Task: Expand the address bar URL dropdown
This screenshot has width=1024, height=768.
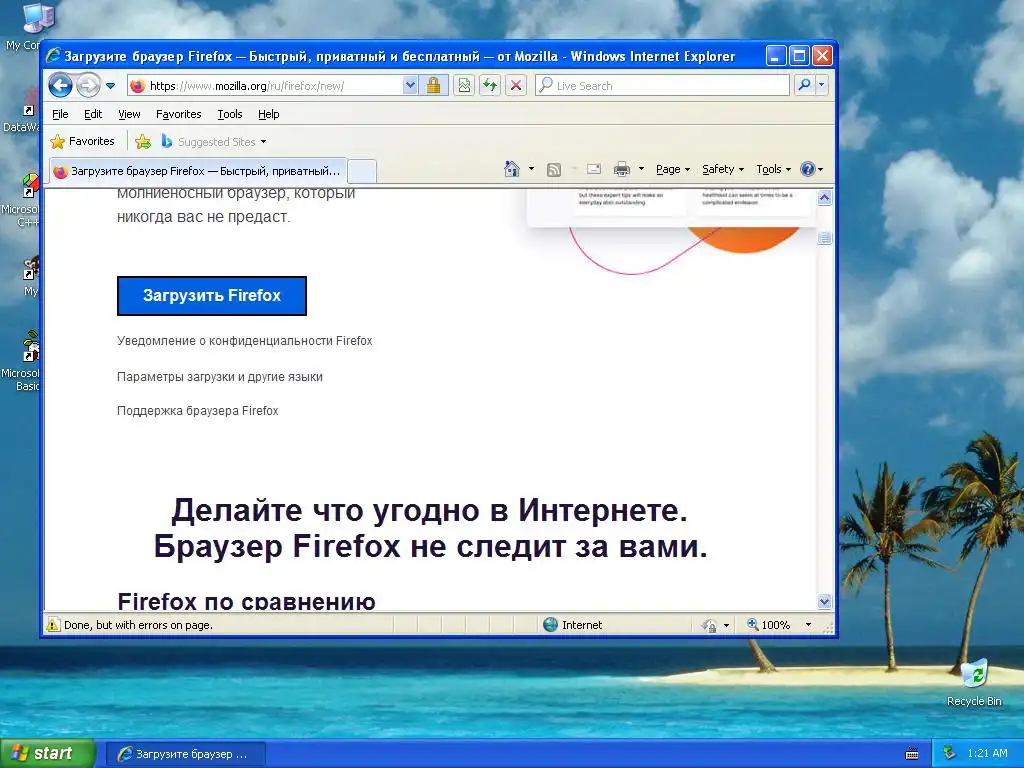Action: (x=409, y=86)
